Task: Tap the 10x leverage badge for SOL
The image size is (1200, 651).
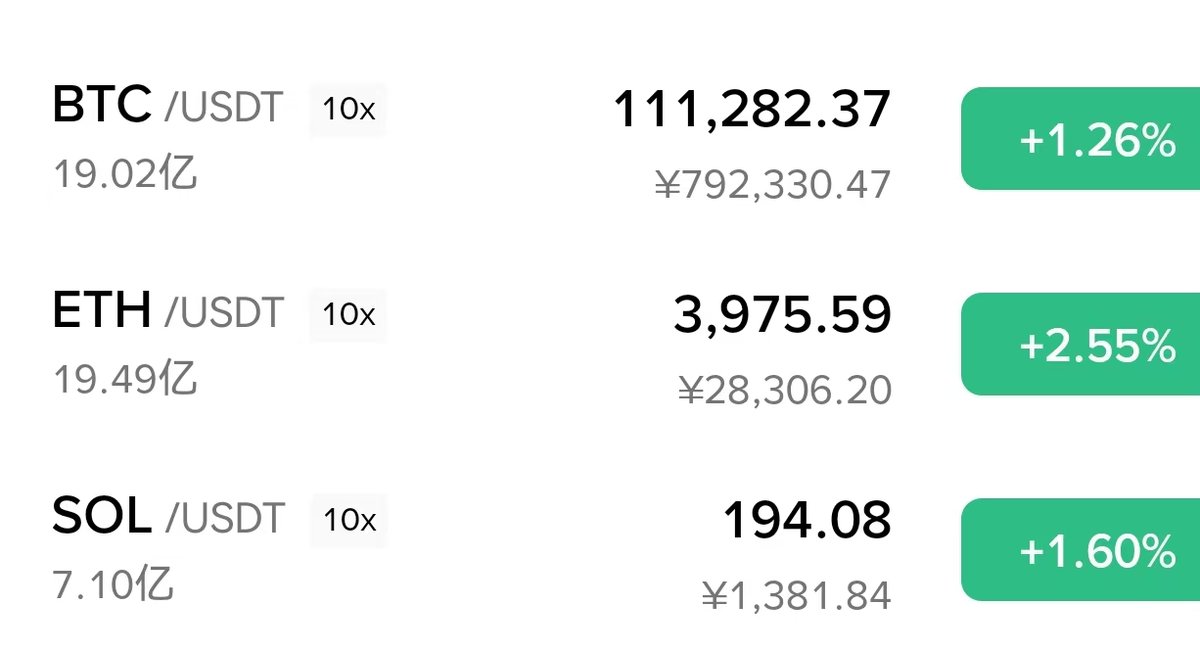Action: (x=348, y=520)
